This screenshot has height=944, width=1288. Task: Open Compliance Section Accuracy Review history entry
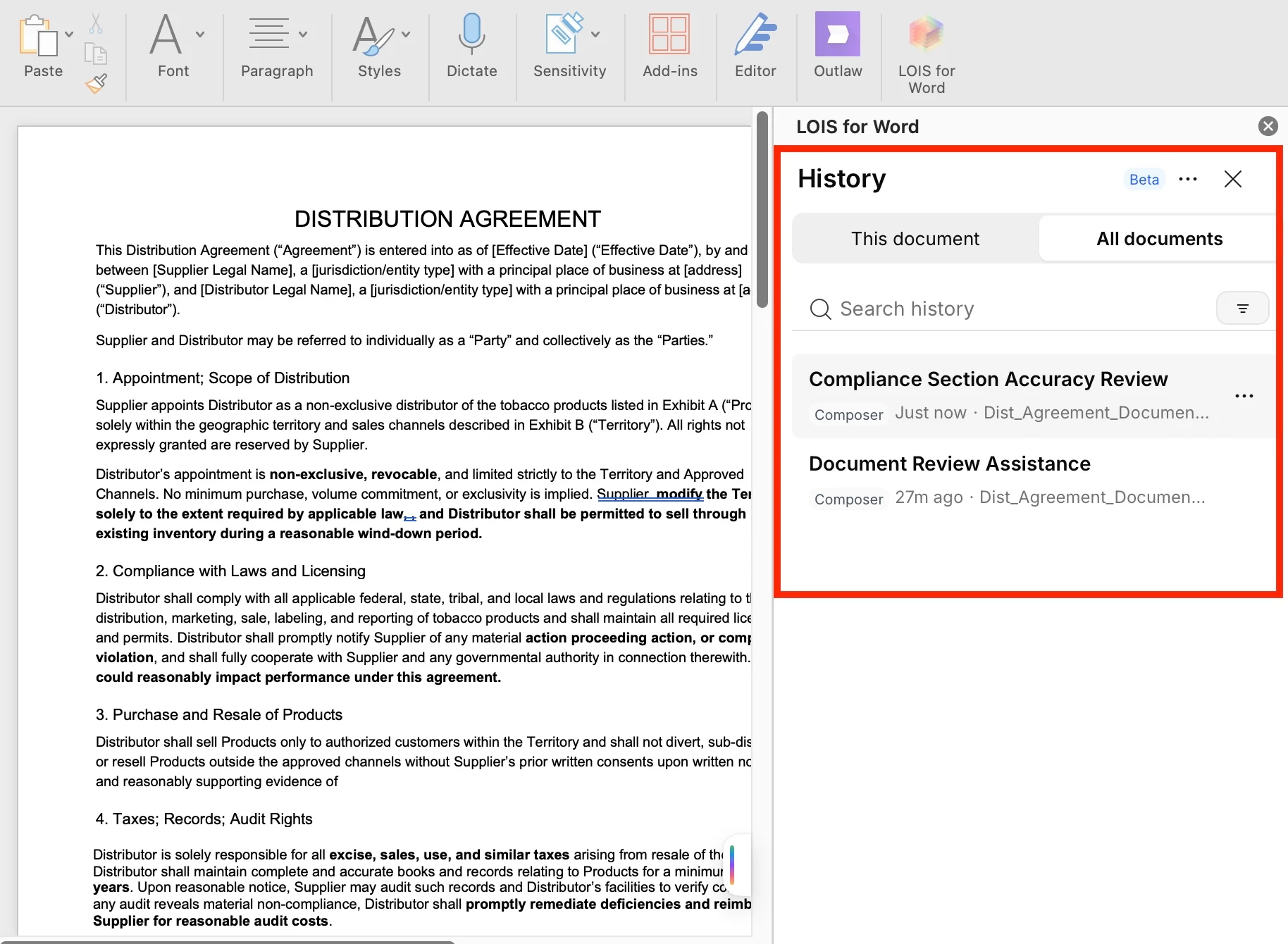[x=1034, y=396]
